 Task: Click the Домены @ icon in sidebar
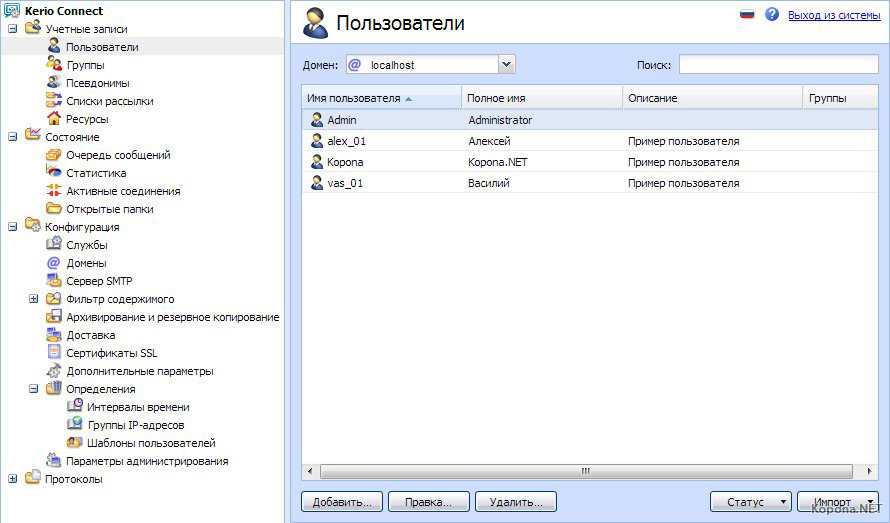click(54, 263)
